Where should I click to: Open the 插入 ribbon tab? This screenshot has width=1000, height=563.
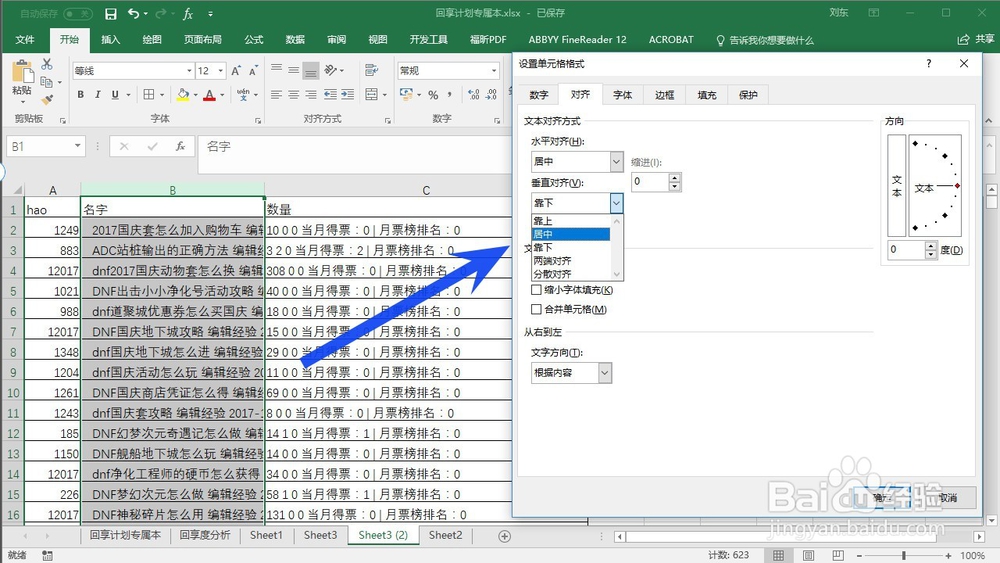click(110, 40)
